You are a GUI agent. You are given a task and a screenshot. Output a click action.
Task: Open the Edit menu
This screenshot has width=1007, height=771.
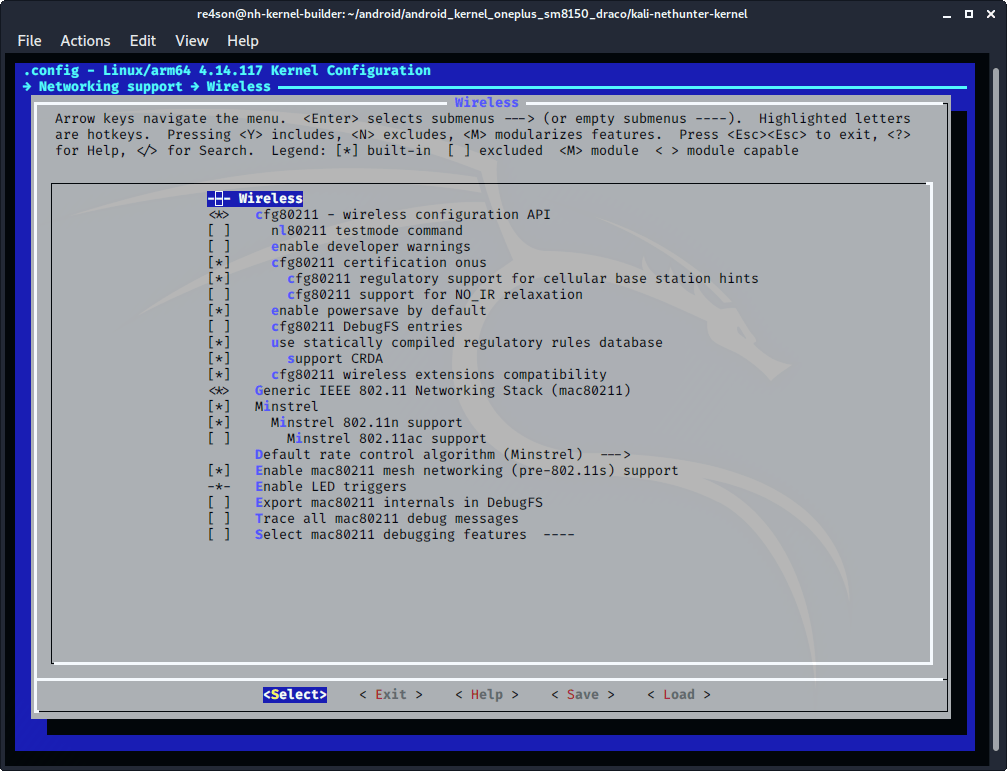[143, 41]
